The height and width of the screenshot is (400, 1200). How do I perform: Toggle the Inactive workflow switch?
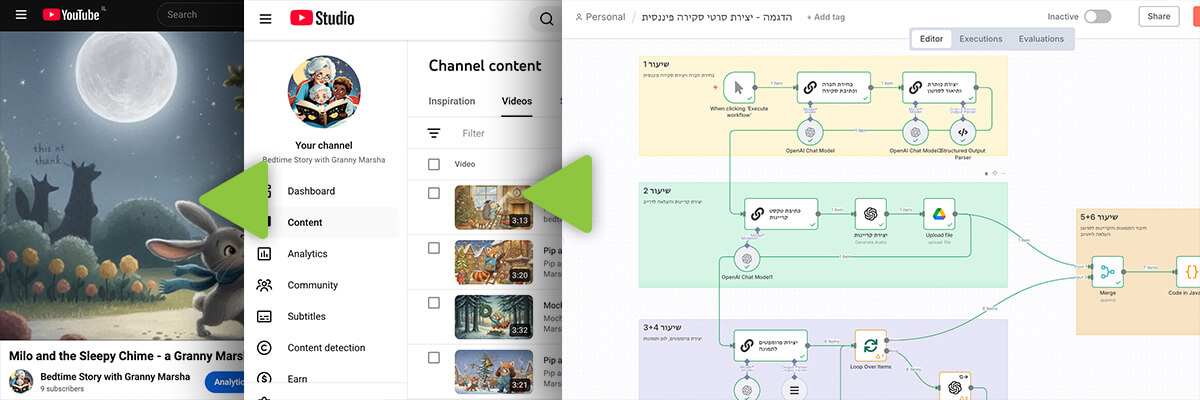click(1097, 16)
